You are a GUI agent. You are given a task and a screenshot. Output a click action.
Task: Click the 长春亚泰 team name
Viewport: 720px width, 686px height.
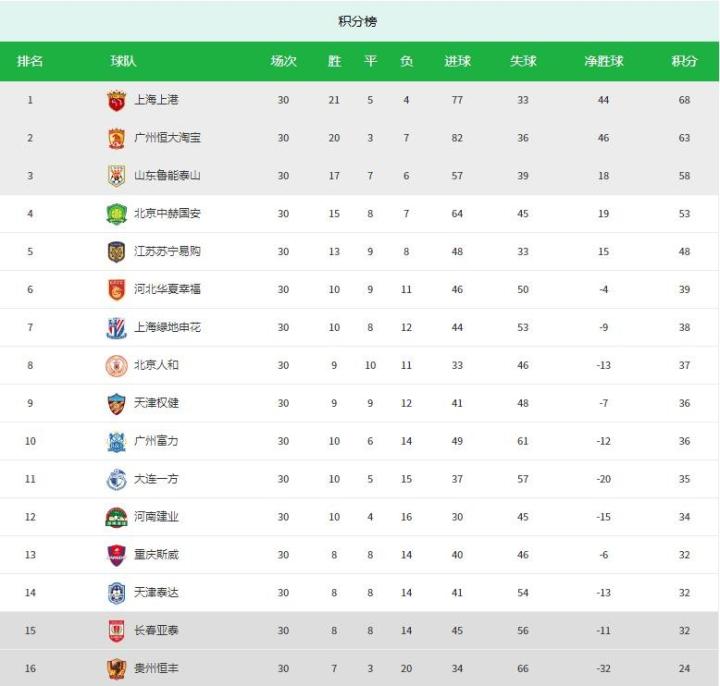[x=156, y=631]
